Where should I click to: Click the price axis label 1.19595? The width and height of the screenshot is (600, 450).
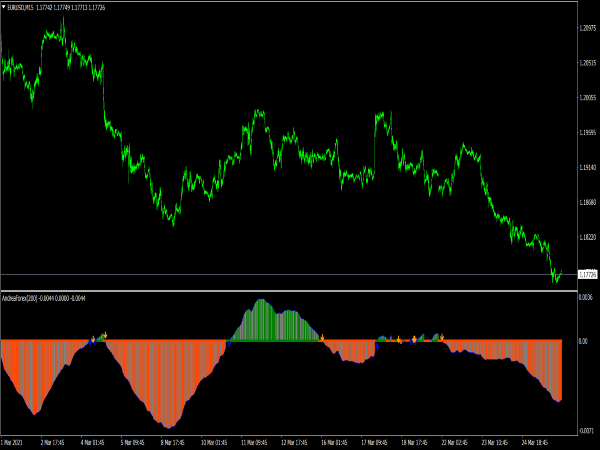coord(588,132)
